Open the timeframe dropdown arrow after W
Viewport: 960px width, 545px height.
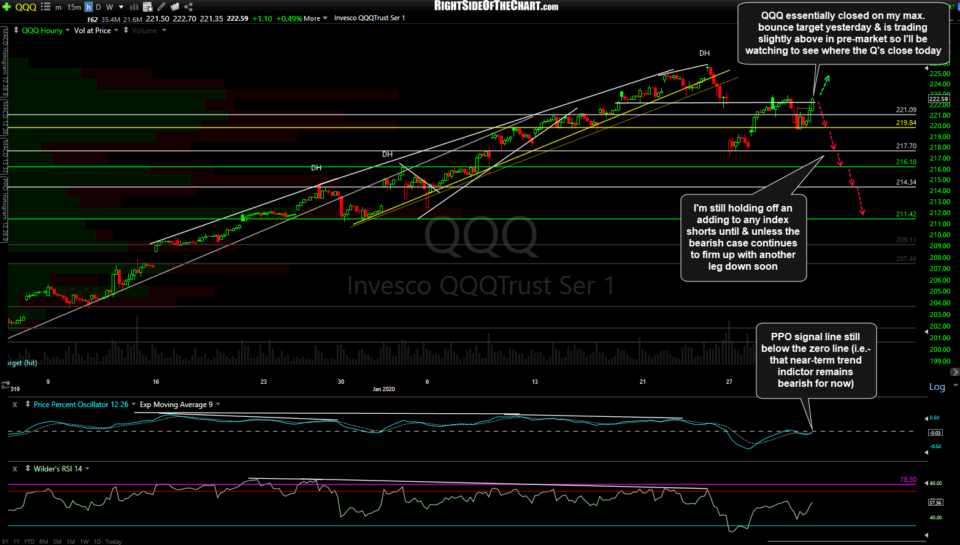(121, 7)
